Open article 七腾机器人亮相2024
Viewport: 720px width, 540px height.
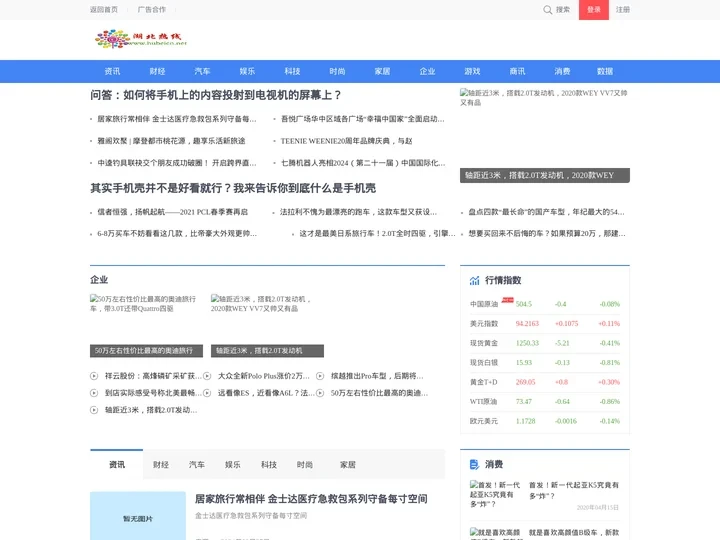click(363, 163)
